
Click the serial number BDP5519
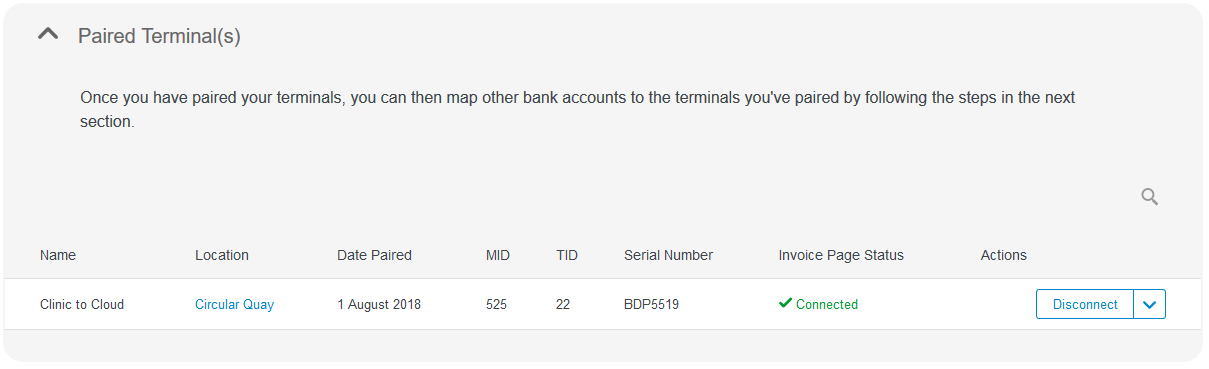coord(651,305)
